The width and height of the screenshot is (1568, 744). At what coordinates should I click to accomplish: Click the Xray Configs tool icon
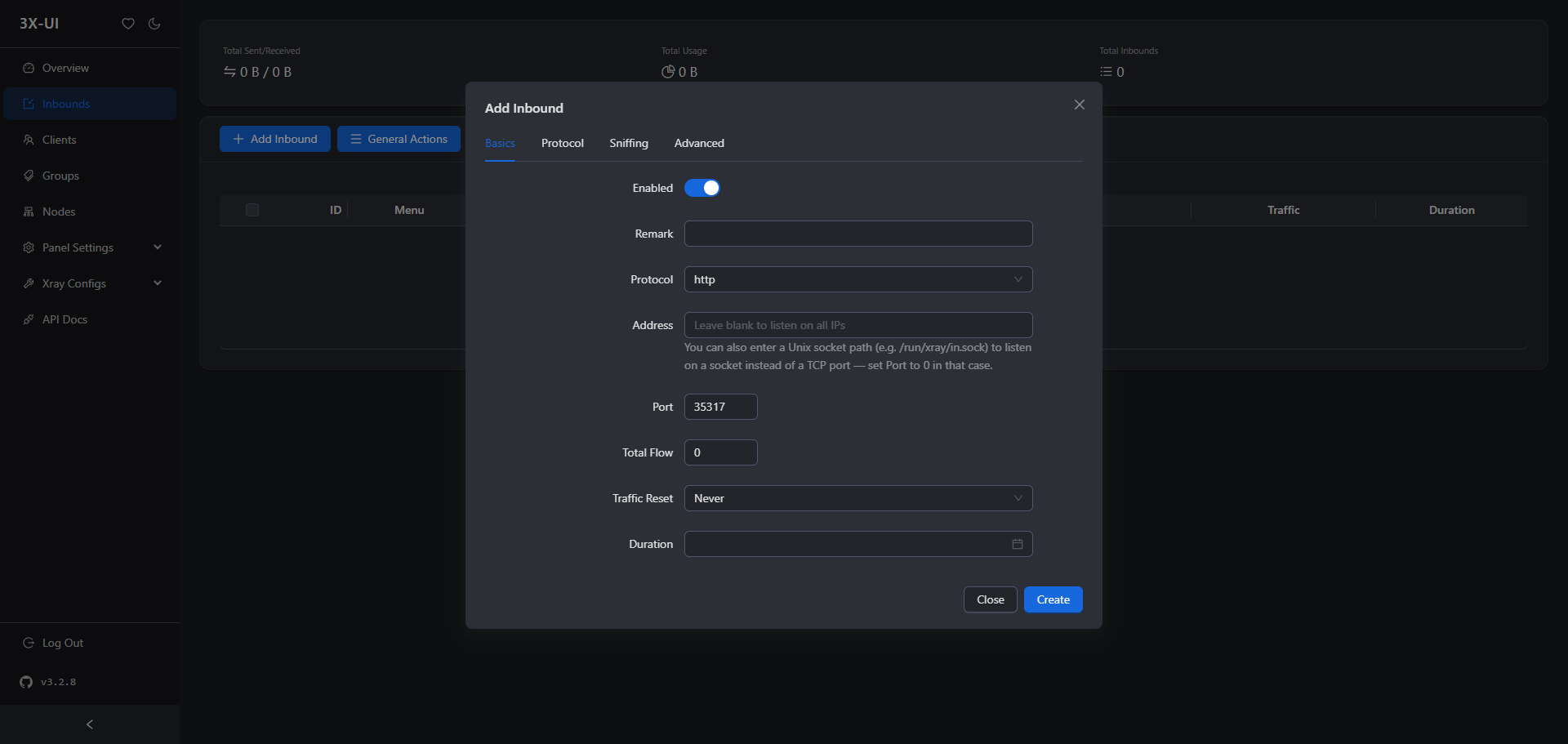29,283
